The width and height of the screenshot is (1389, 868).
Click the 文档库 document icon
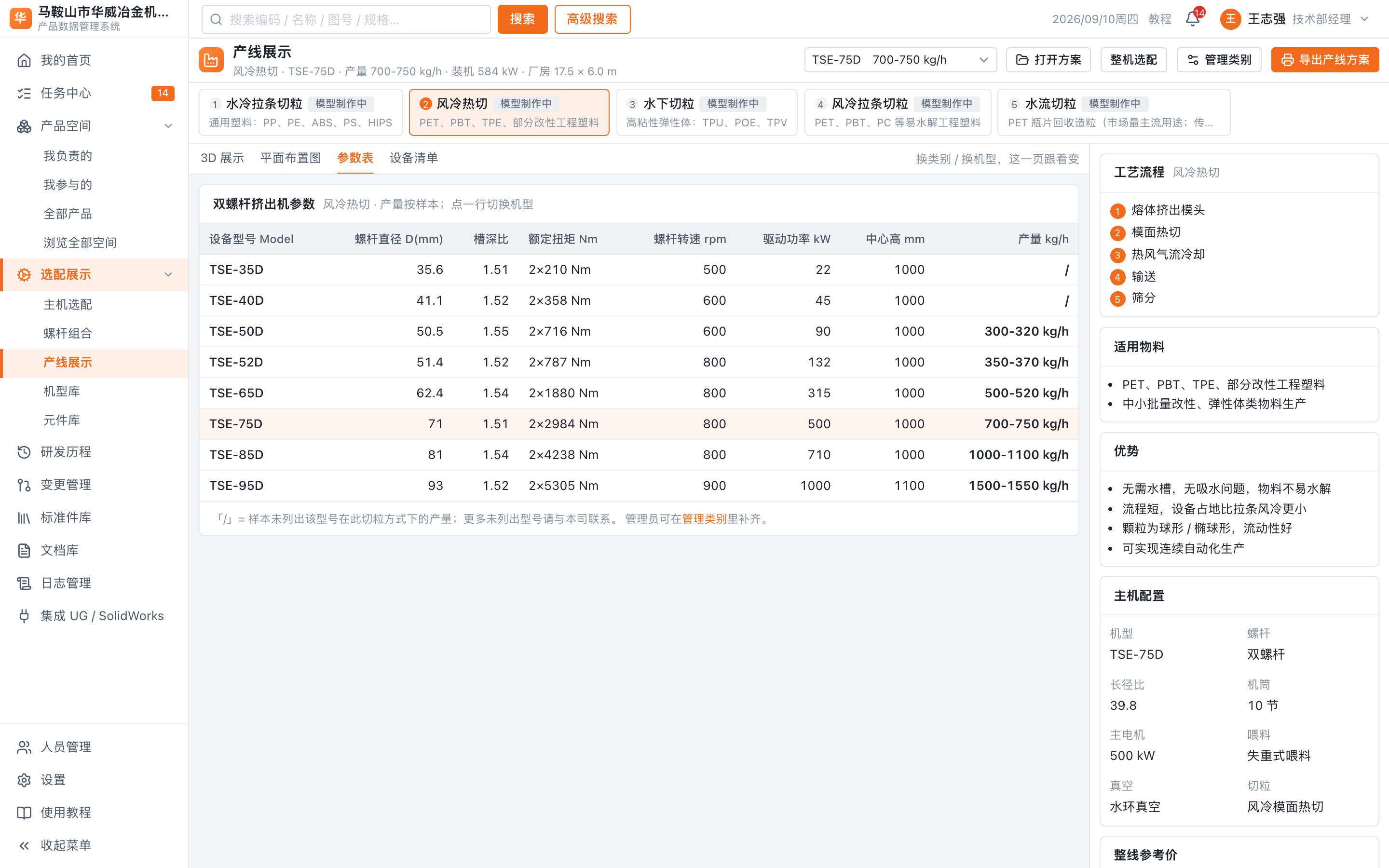(x=24, y=550)
